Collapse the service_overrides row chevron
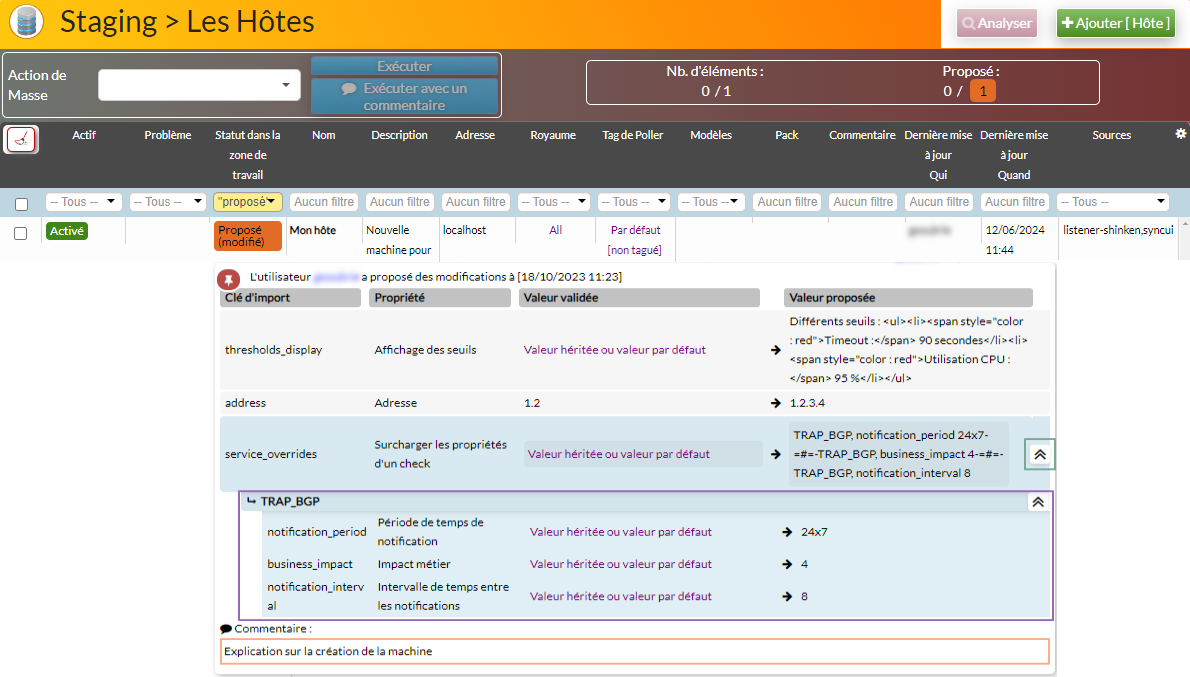This screenshot has width=1190, height=677. 1040,454
